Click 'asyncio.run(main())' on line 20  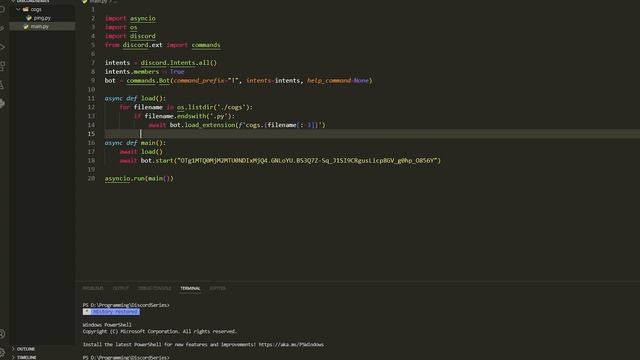139,179
